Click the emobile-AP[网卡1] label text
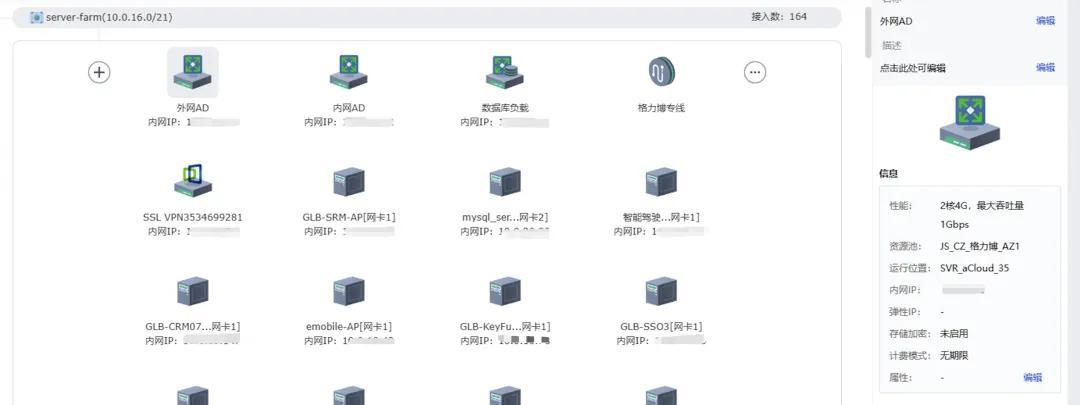The height and width of the screenshot is (405, 1080). point(349,326)
